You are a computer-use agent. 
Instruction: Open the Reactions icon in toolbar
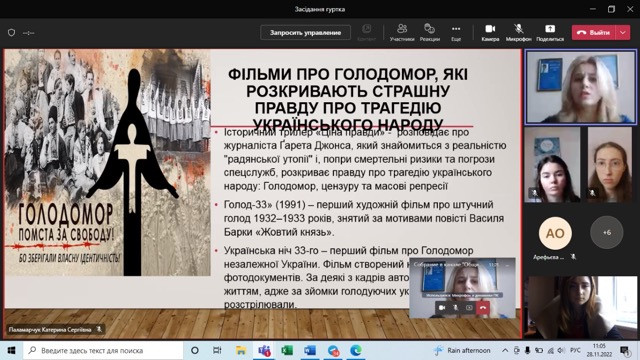pos(429,32)
